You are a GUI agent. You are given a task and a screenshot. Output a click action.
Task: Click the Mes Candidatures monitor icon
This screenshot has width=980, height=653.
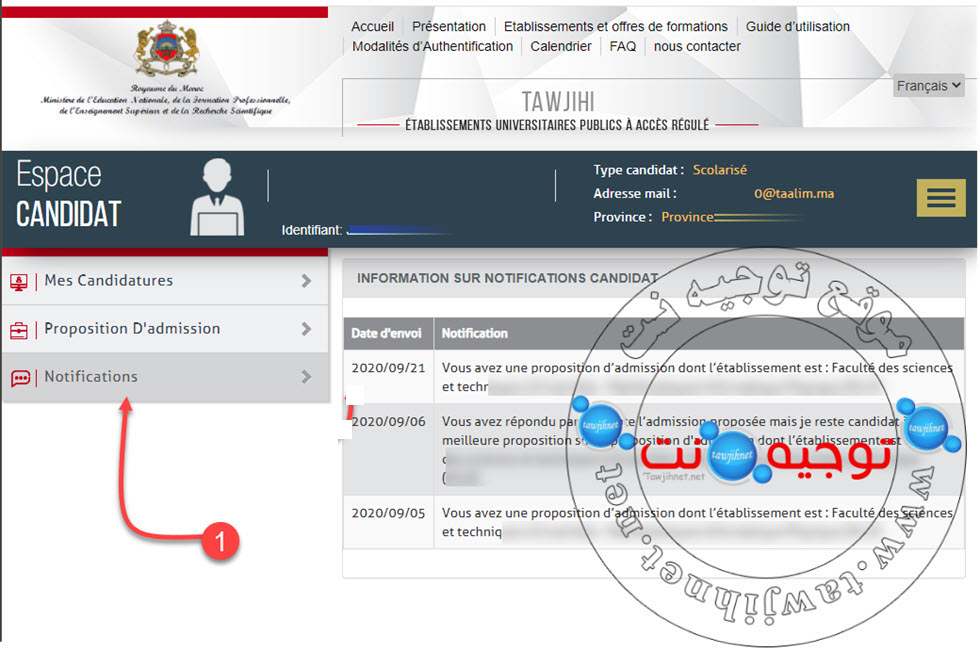19,282
